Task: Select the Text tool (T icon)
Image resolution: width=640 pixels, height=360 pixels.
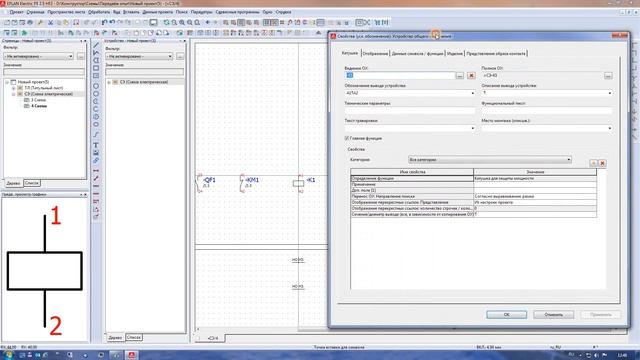Action: point(96,145)
